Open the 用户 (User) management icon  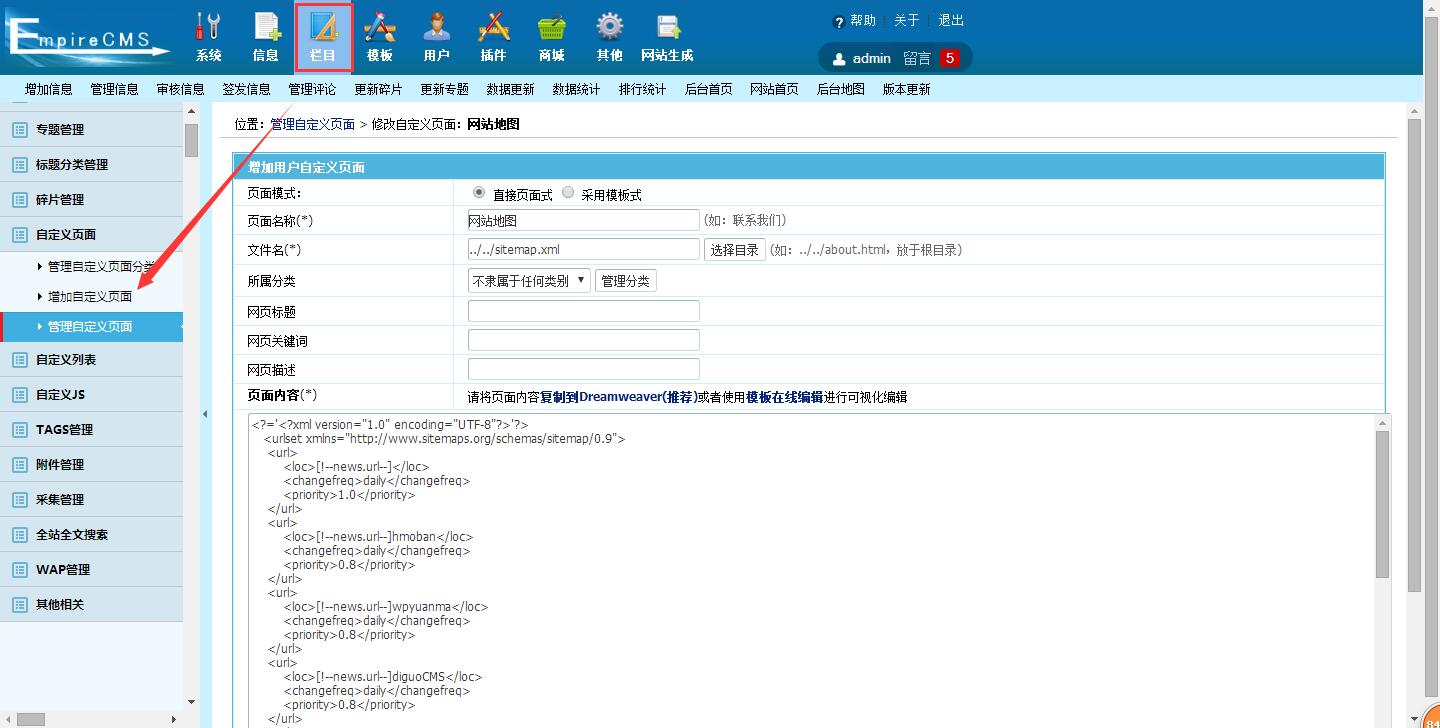[436, 37]
